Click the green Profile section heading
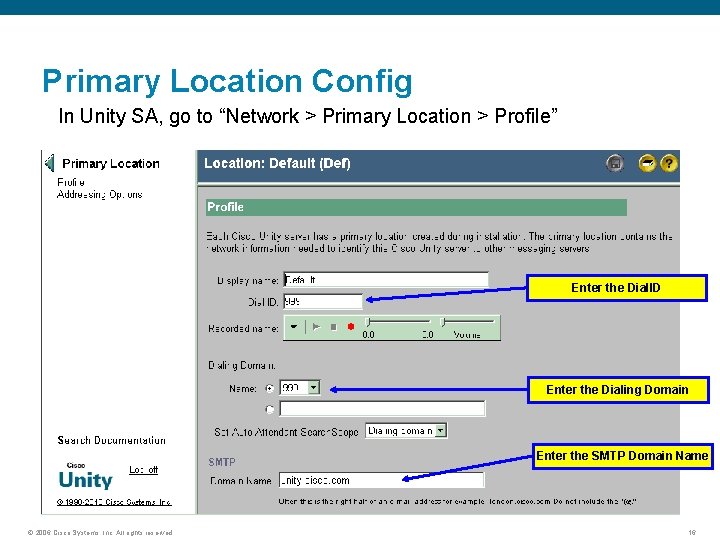 pyautogui.click(x=416, y=207)
